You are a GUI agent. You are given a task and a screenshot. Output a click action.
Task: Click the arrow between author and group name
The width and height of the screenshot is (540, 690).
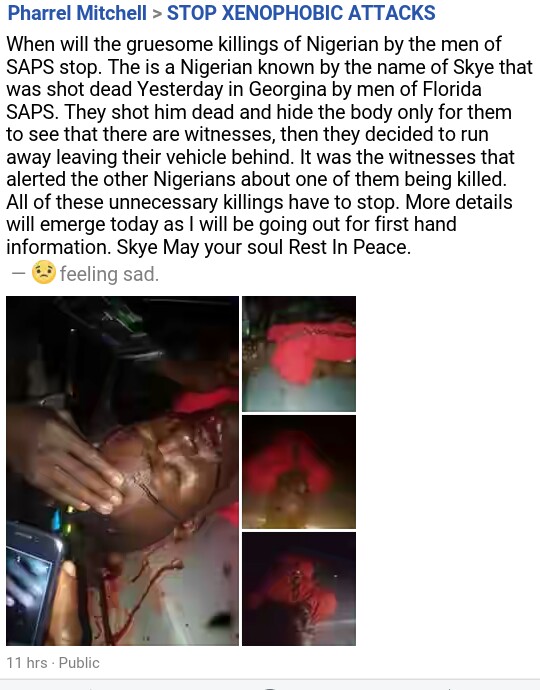[x=157, y=14]
